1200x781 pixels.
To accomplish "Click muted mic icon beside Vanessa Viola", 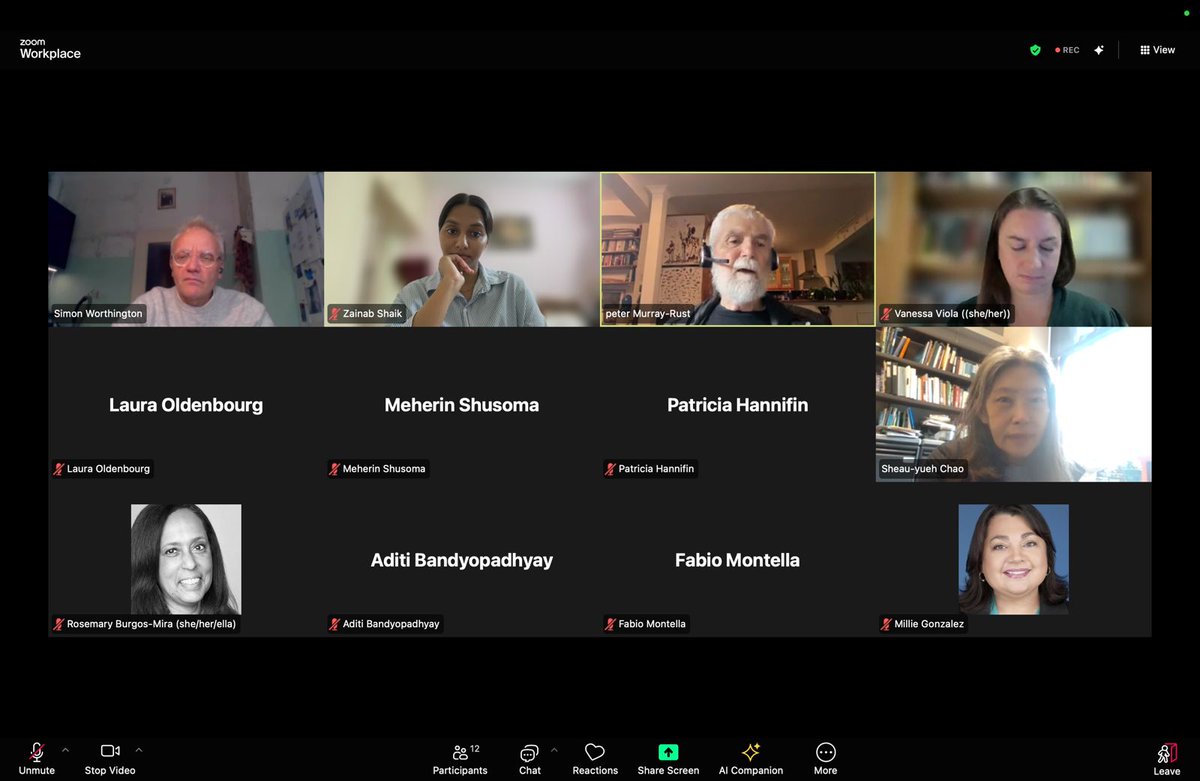I will click(887, 313).
